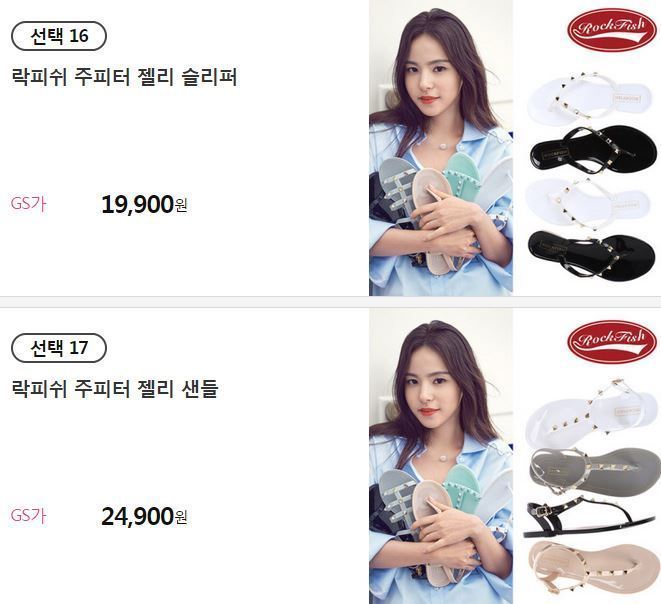Click the RockFish logo on the sandal listing

pyautogui.click(x=612, y=341)
